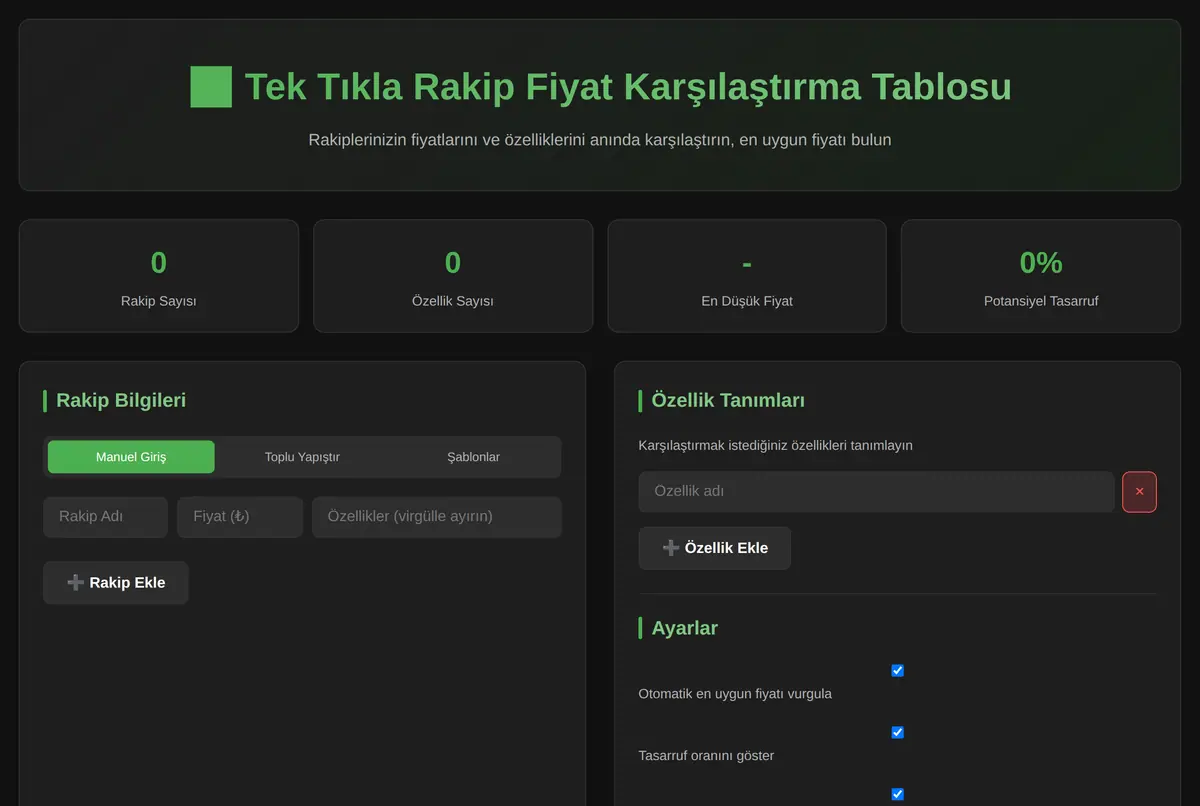Click the Özellikler (virgülle ayırın) field
Screen dimensions: 1200x806
437,517
